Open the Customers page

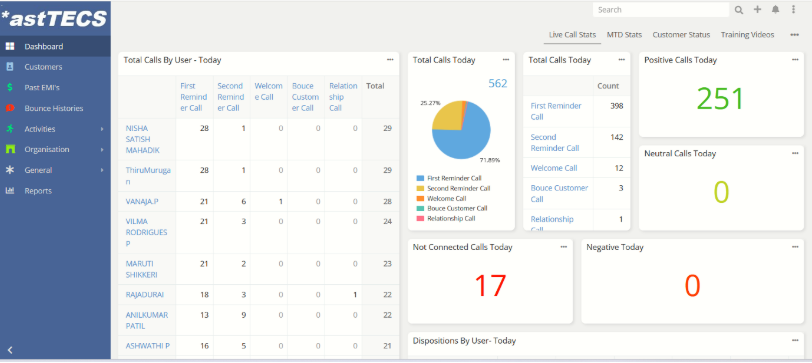(43, 67)
